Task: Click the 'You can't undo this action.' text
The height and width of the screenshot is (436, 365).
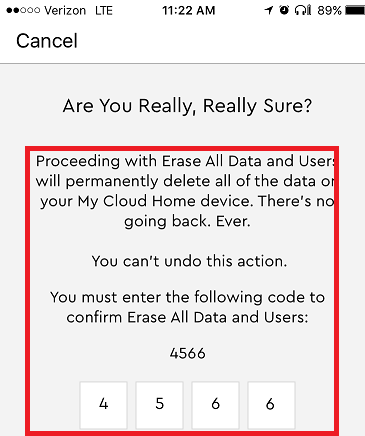Action: pos(189,261)
